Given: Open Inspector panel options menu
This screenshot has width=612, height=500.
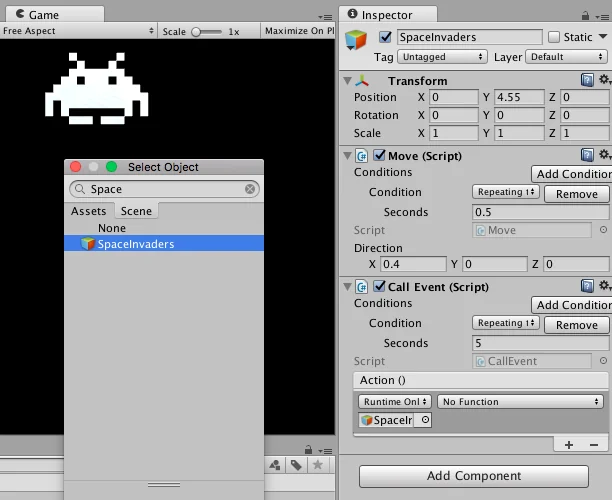Looking at the screenshot, I should pyautogui.click(x=603, y=17).
